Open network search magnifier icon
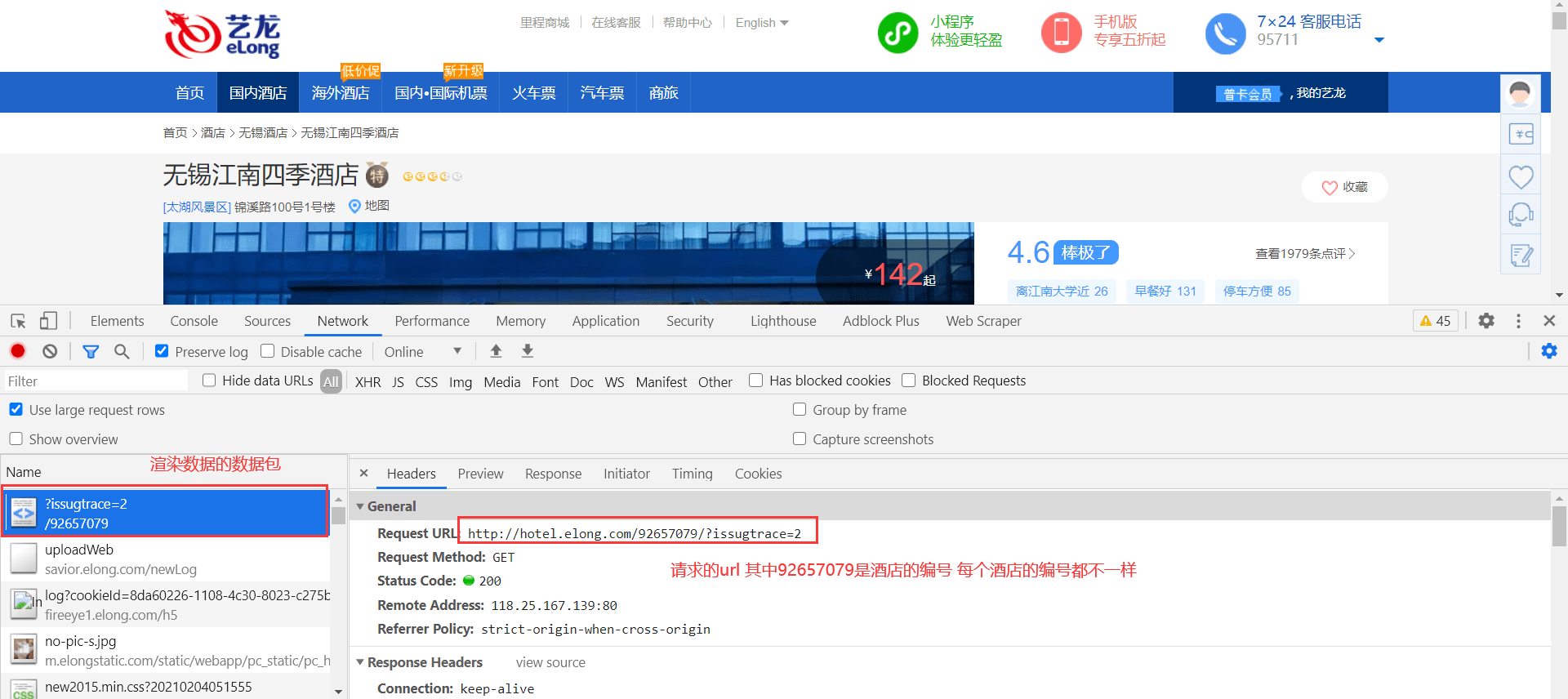The image size is (1568, 699). tap(122, 351)
